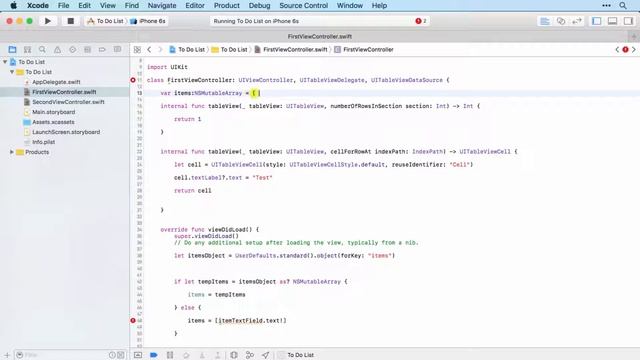
Task: Toggle the Utilities pane visibility
Action: pyautogui.click(x=629, y=21)
